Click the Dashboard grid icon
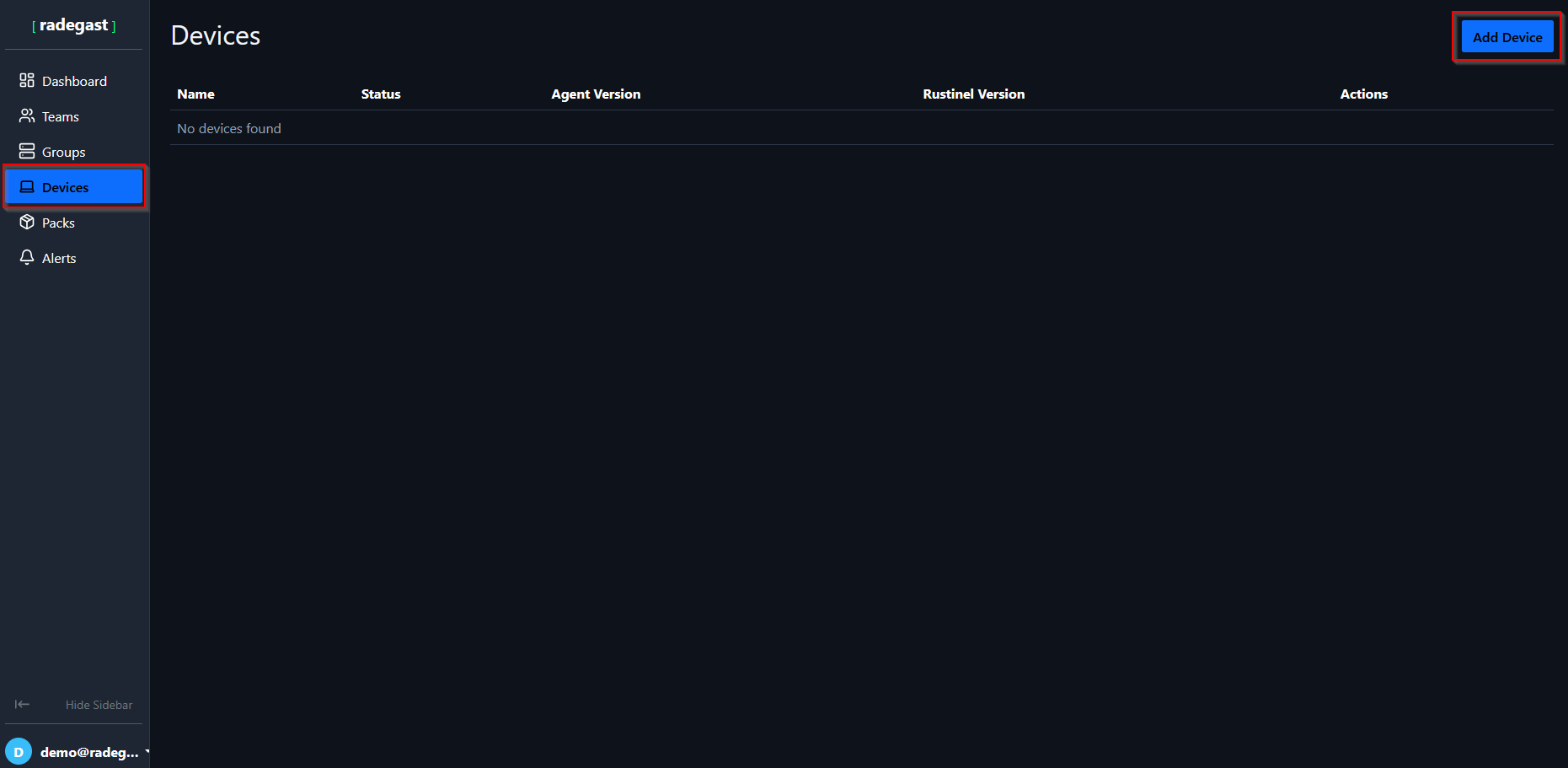The width and height of the screenshot is (1568, 768). [27, 80]
